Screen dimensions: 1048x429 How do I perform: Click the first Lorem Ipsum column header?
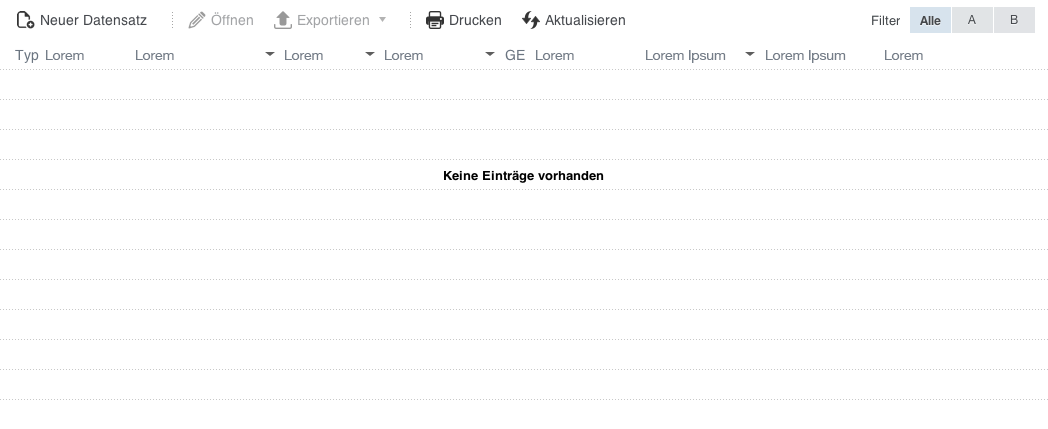click(x=685, y=55)
